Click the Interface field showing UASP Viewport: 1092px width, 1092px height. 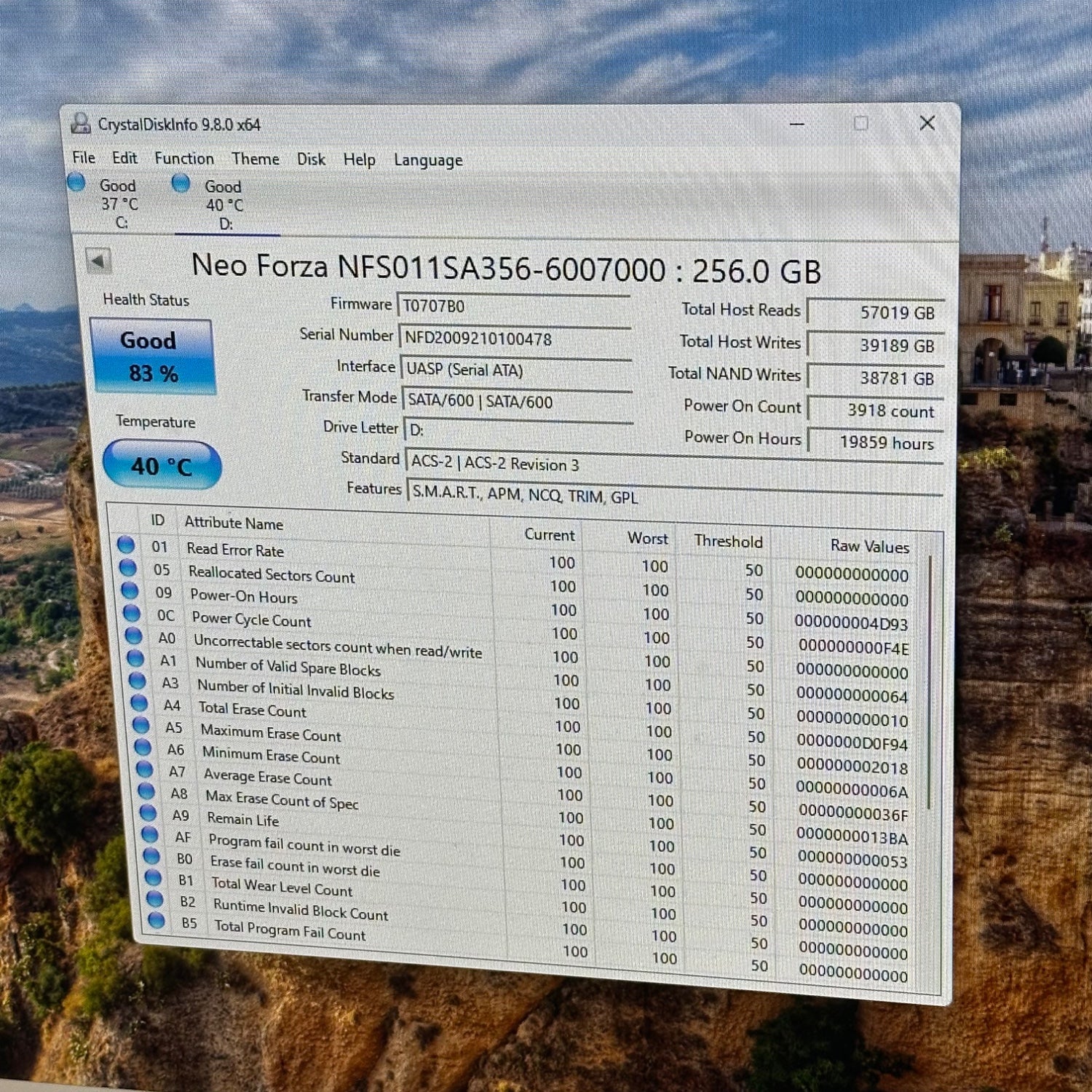(x=517, y=370)
